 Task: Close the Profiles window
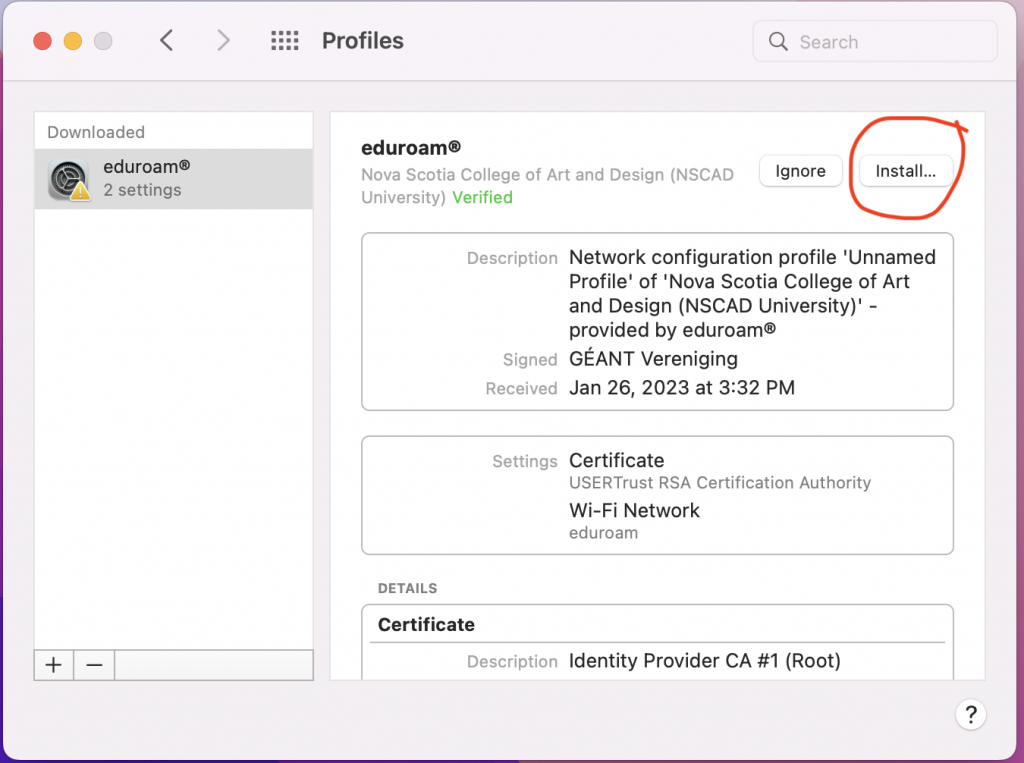tap(42, 41)
